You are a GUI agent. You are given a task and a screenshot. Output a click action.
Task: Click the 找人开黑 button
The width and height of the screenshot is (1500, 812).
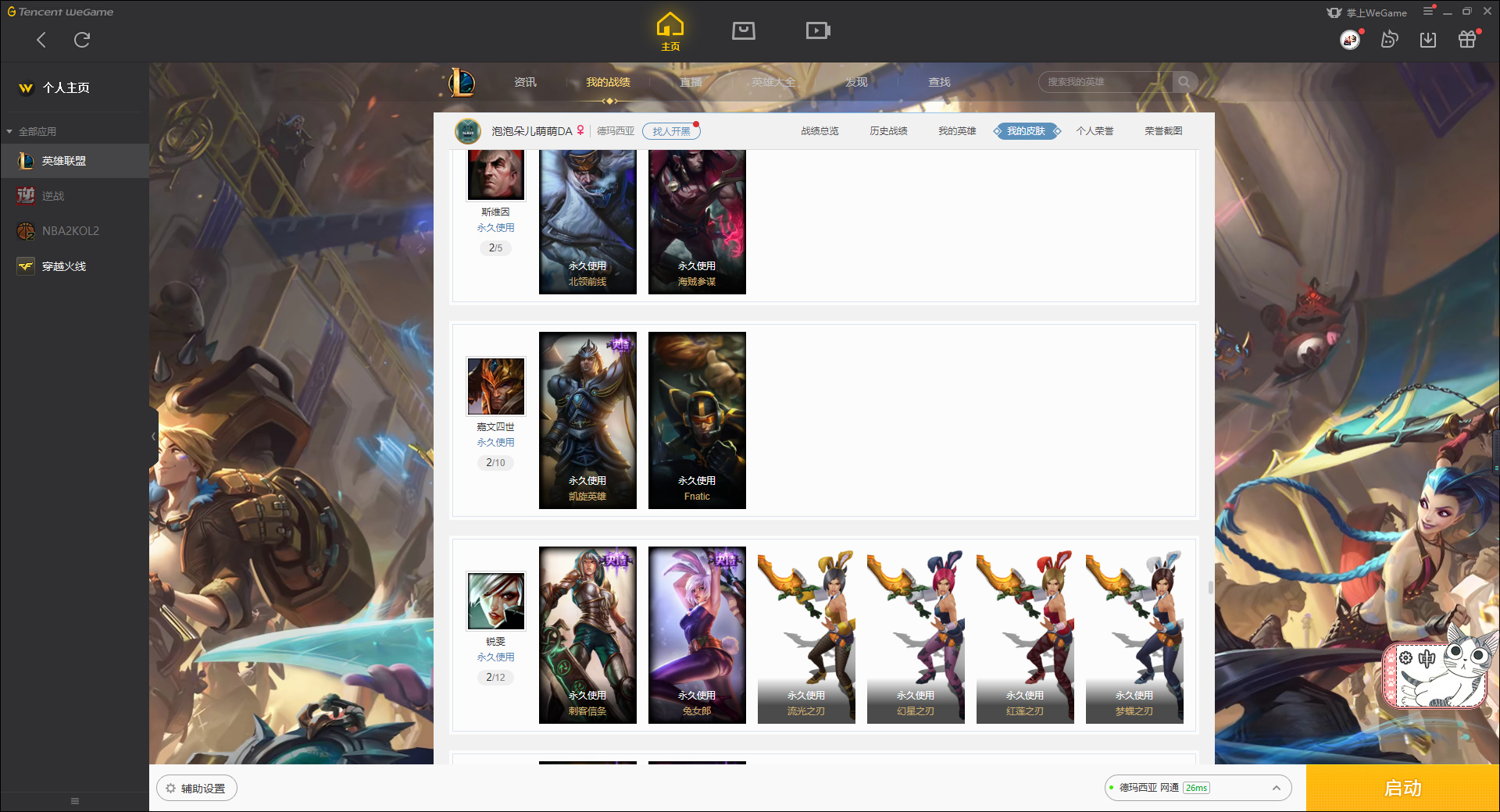click(671, 131)
